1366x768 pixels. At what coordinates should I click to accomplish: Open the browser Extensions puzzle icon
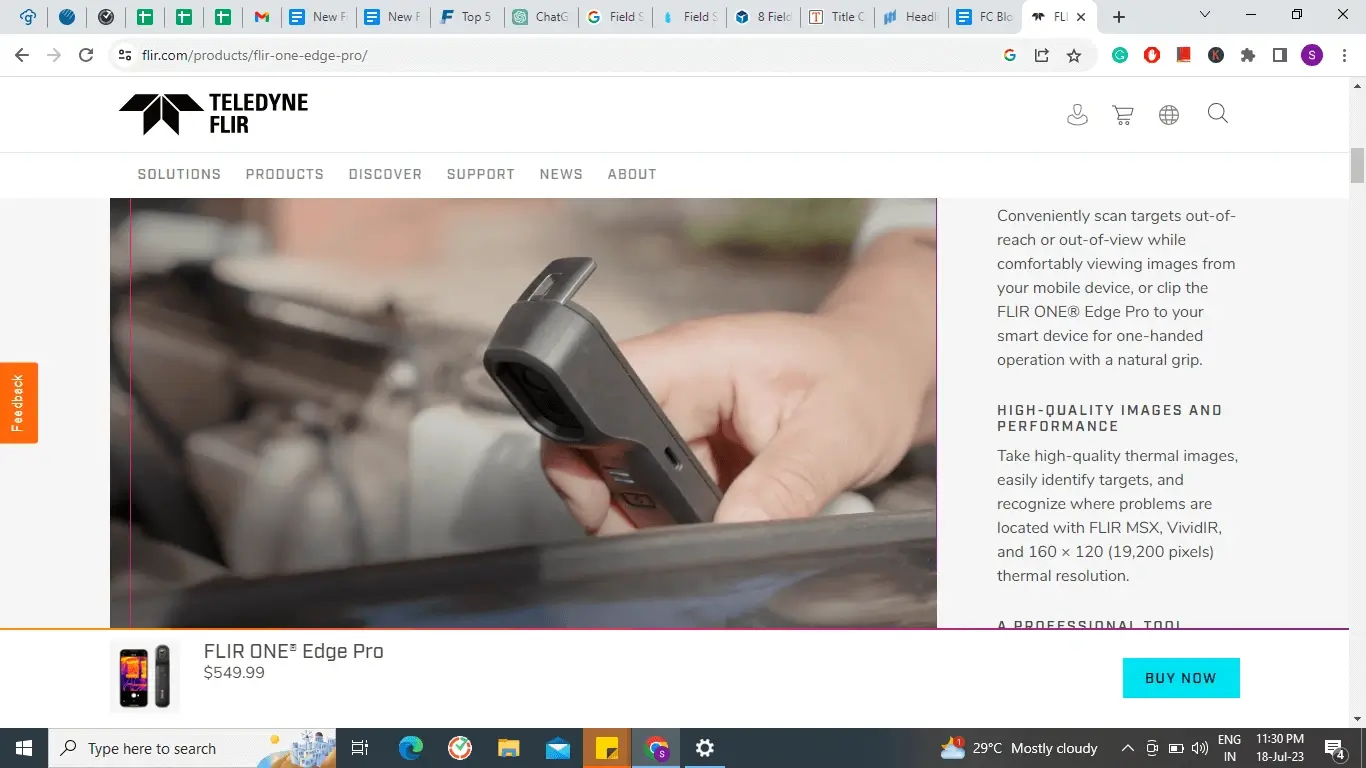coord(1247,55)
